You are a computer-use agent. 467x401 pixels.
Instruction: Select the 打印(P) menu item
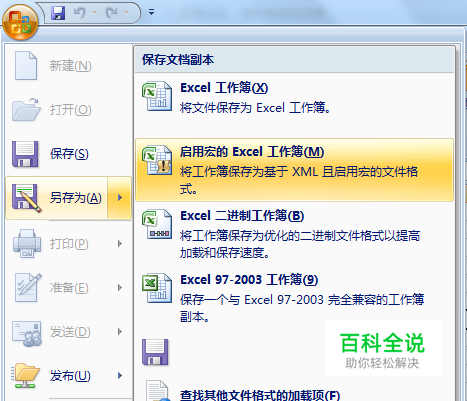coord(68,244)
